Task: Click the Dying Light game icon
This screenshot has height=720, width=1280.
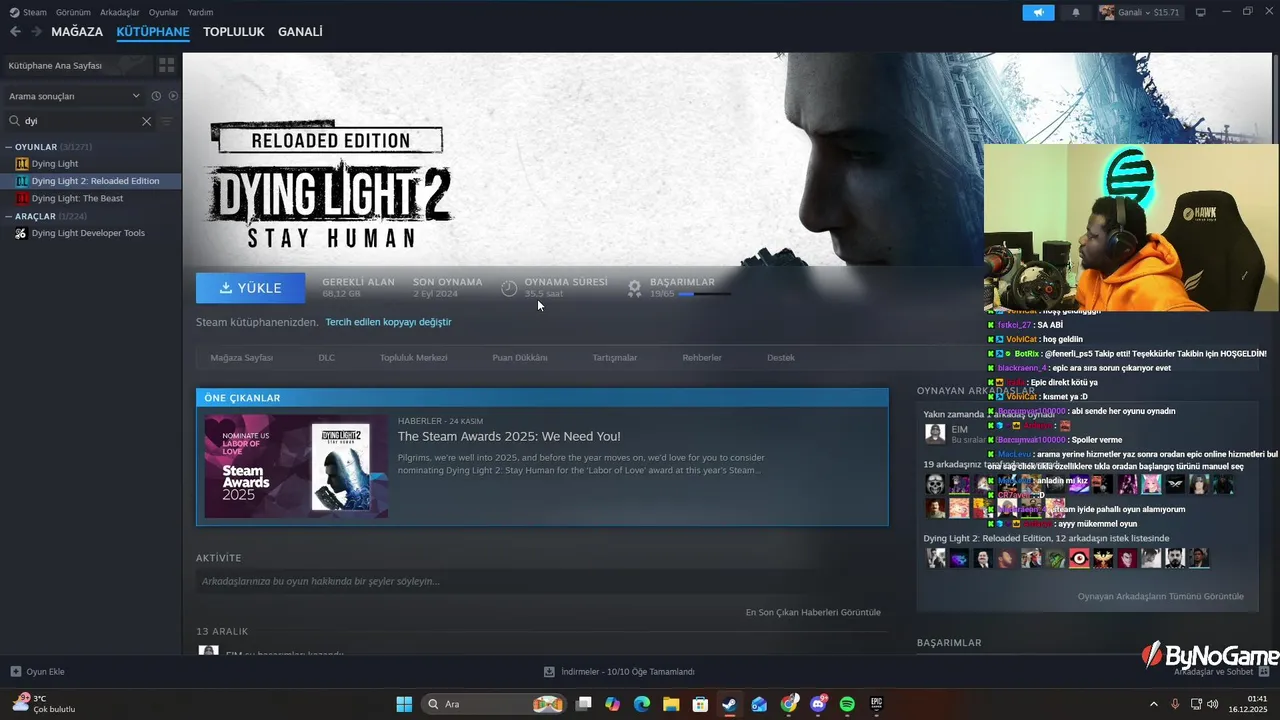Action: coord(22,164)
